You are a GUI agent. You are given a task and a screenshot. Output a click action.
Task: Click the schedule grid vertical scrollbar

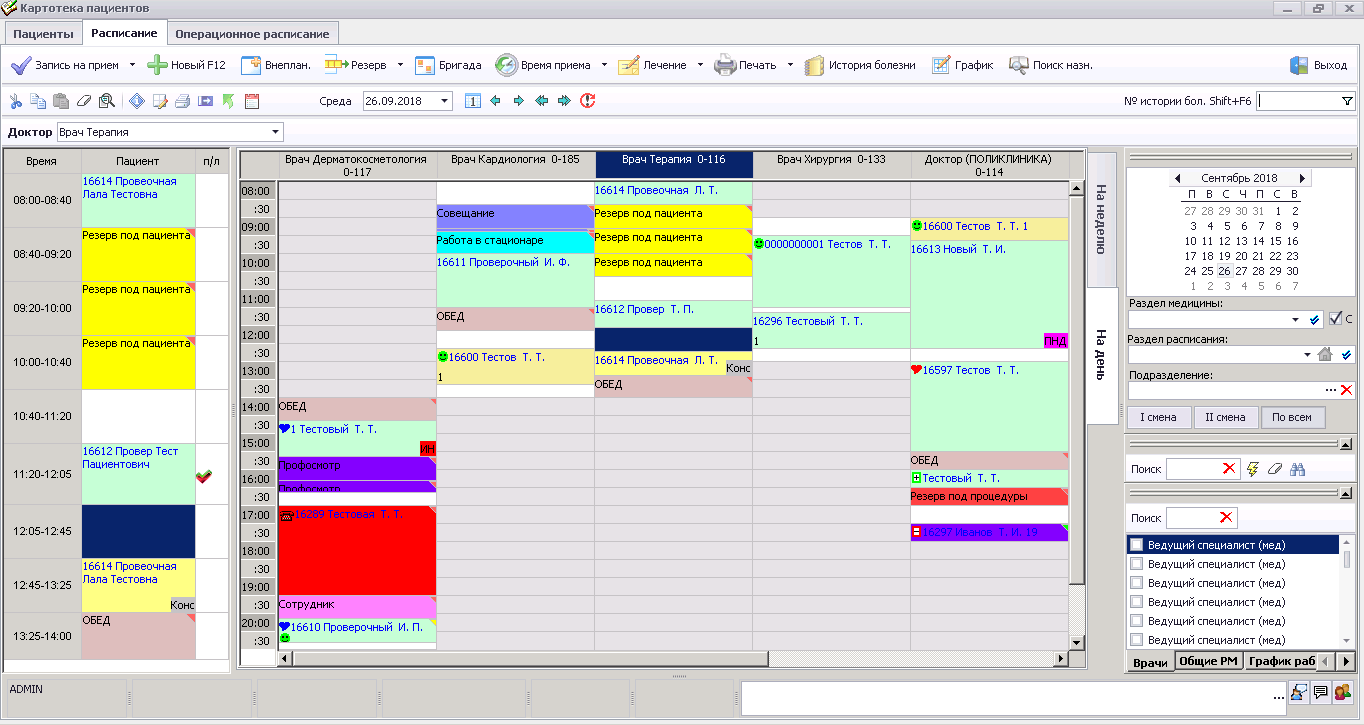tap(1077, 414)
